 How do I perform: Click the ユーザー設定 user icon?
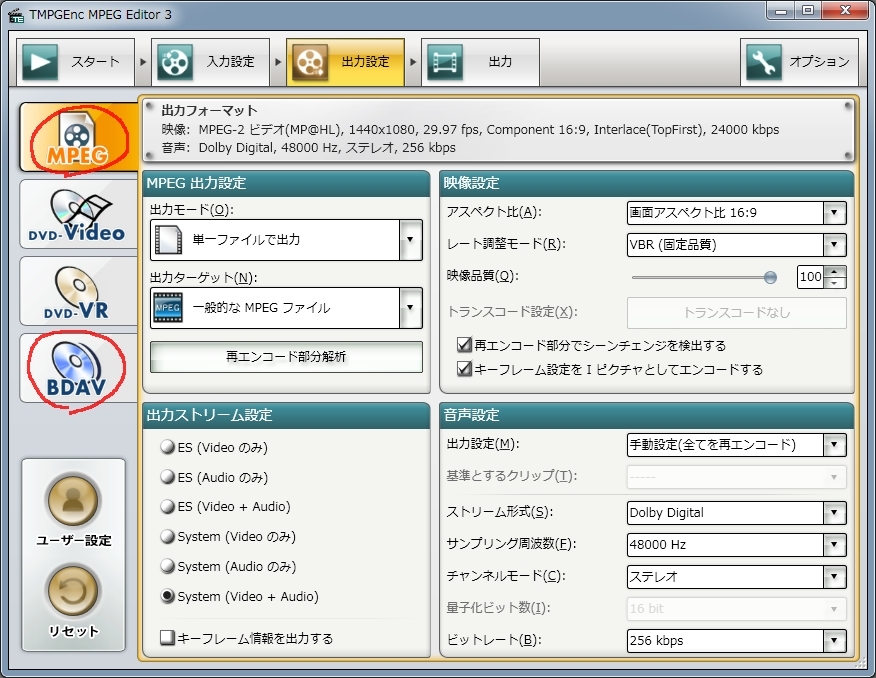tap(73, 500)
